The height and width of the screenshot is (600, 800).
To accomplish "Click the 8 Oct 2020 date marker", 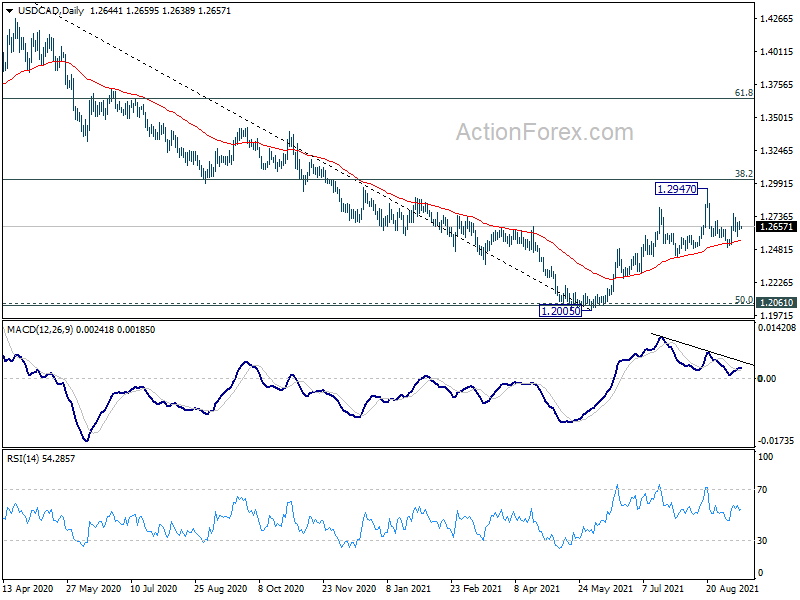I will click(x=282, y=588).
